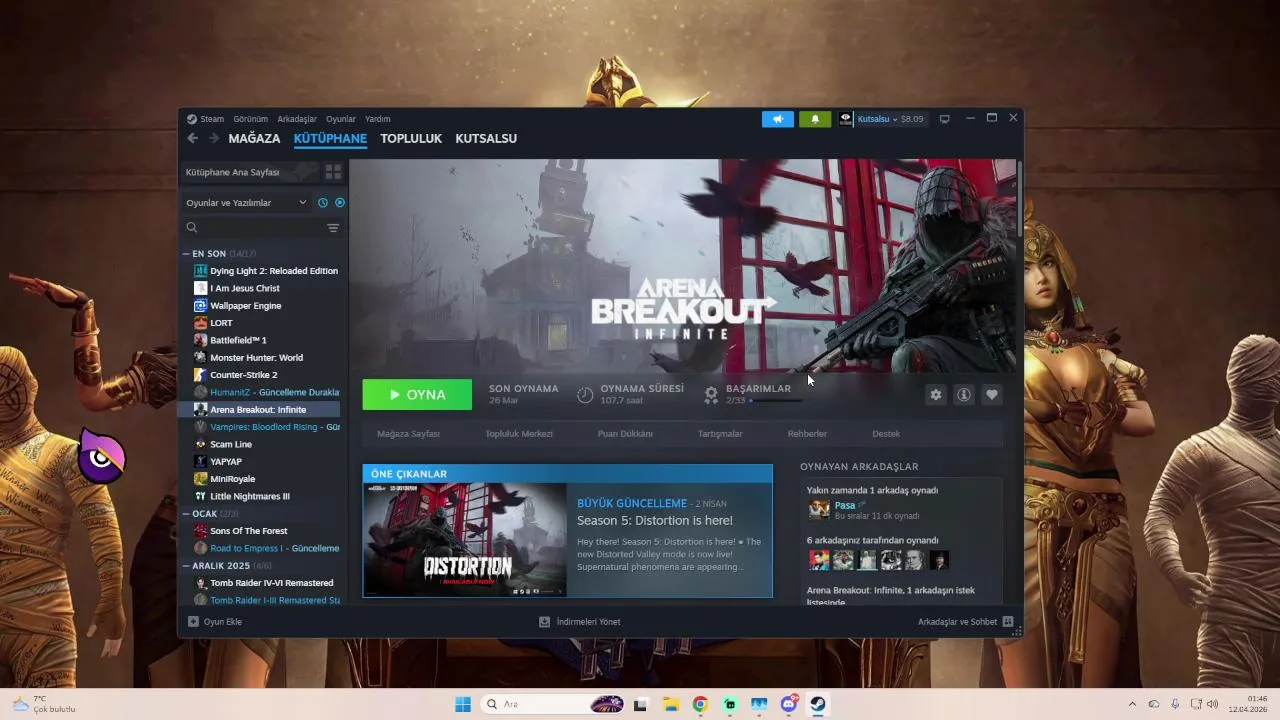Switch to Big Picture mode monitor icon
This screenshot has width=1280, height=720.
coord(944,119)
